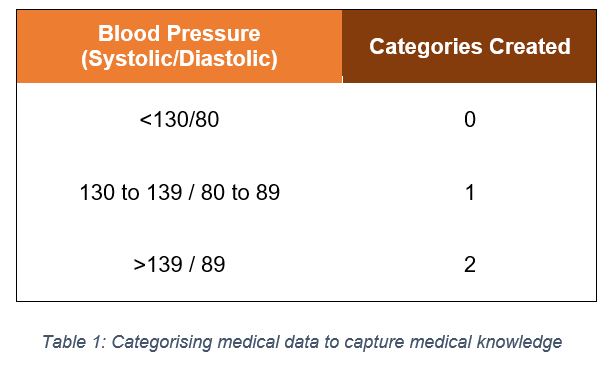Select the (Systolic/Diastolic) header line
Viewport: 611px width, 365px height.
click(179, 59)
